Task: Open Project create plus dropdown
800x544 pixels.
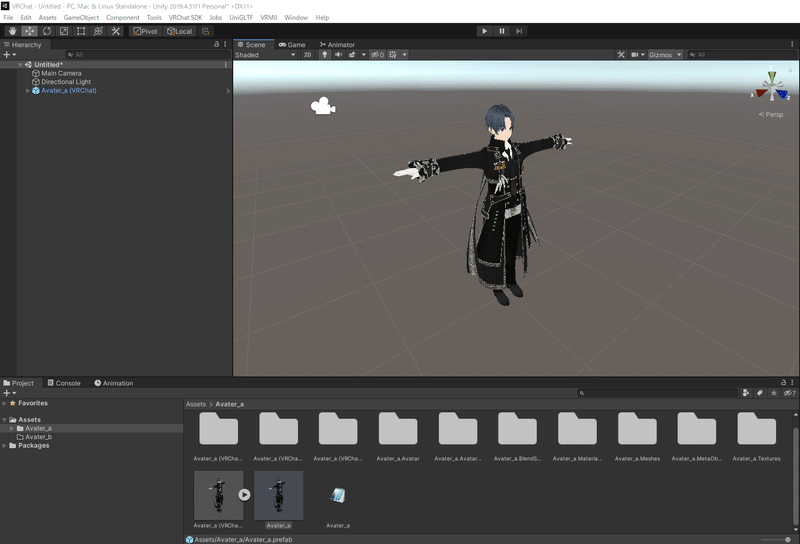Action: click(10, 393)
